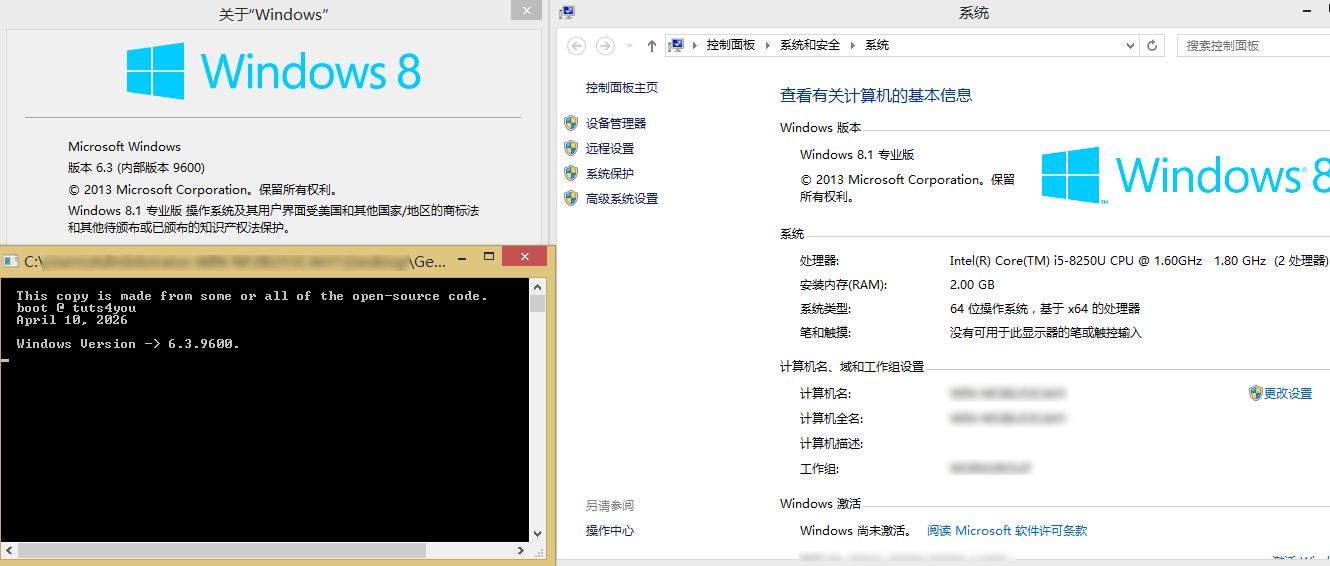This screenshot has height=566, width=1330.
Task: Select 系统和安全 in the address breadcrumb
Action: (x=810, y=46)
